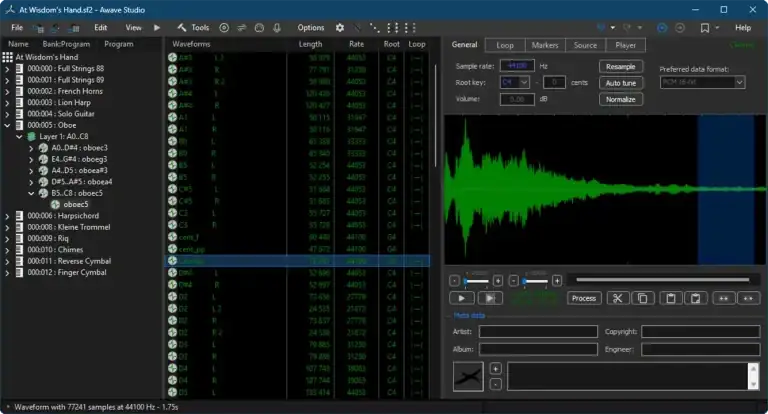768x414 pixels.
Task: Click the Artist input field
Action: (538, 332)
